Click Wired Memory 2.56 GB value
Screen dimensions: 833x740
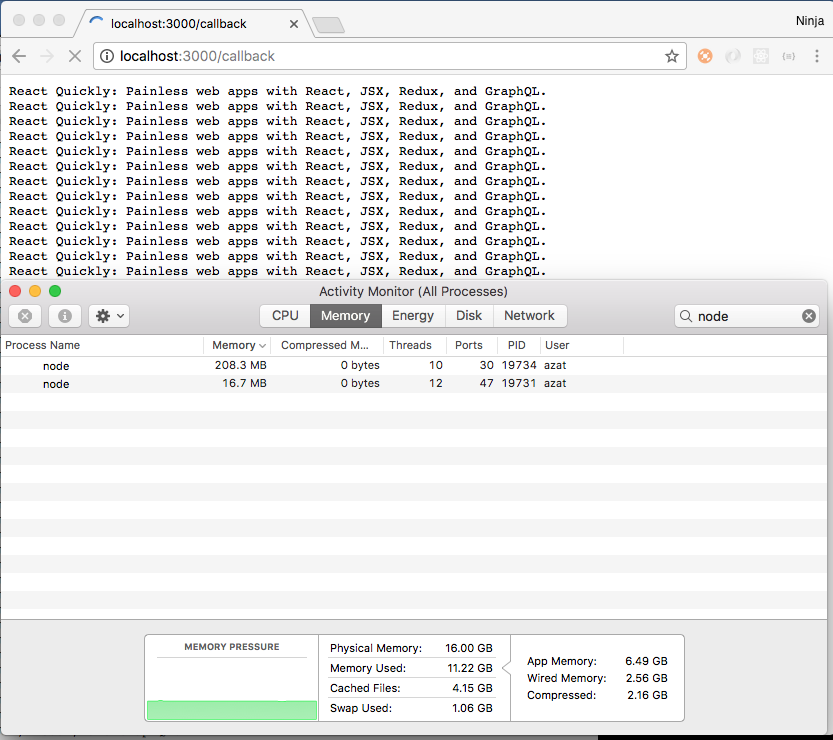coord(647,678)
